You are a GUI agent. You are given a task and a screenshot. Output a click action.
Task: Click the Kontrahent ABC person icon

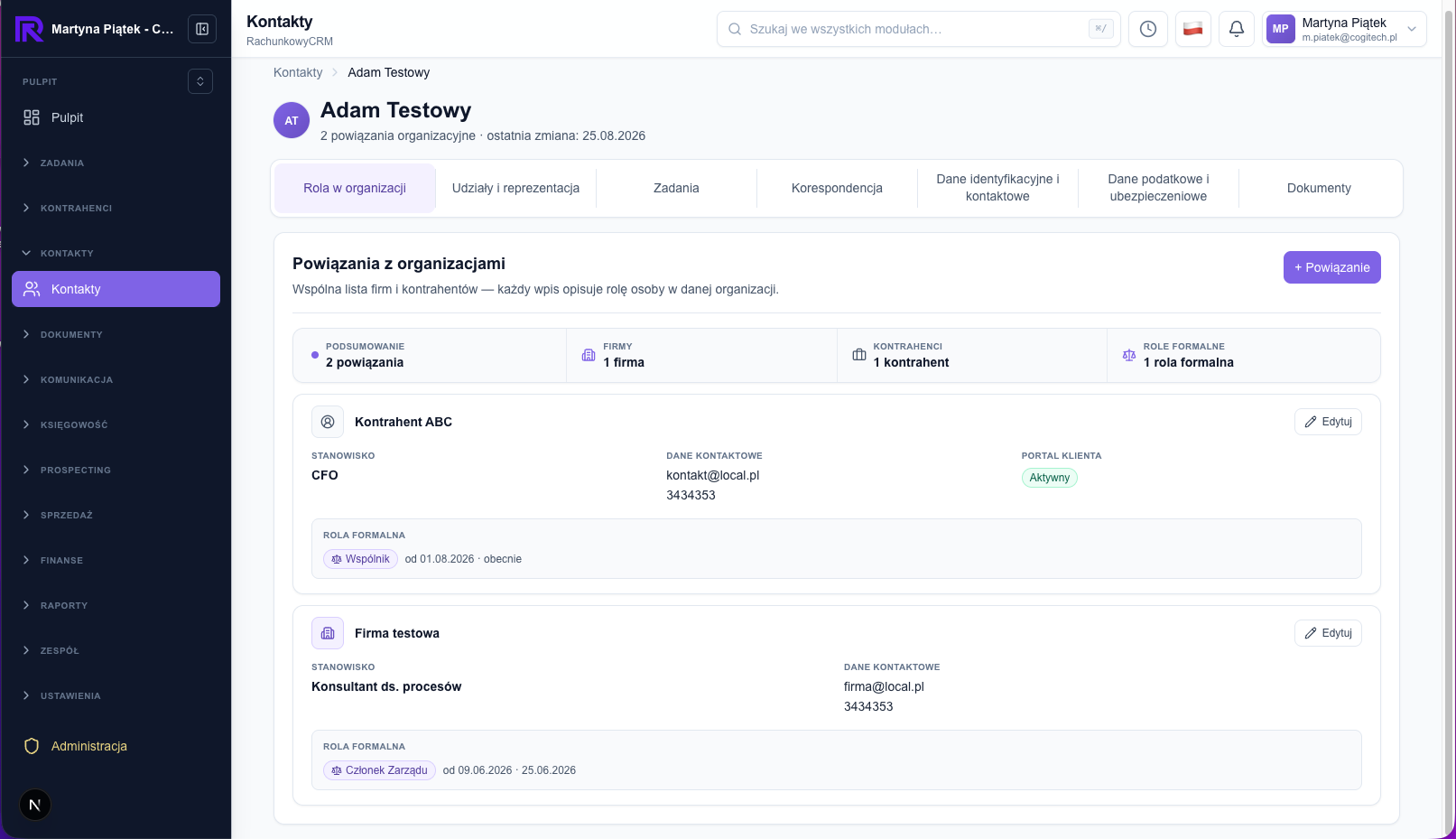click(x=328, y=422)
